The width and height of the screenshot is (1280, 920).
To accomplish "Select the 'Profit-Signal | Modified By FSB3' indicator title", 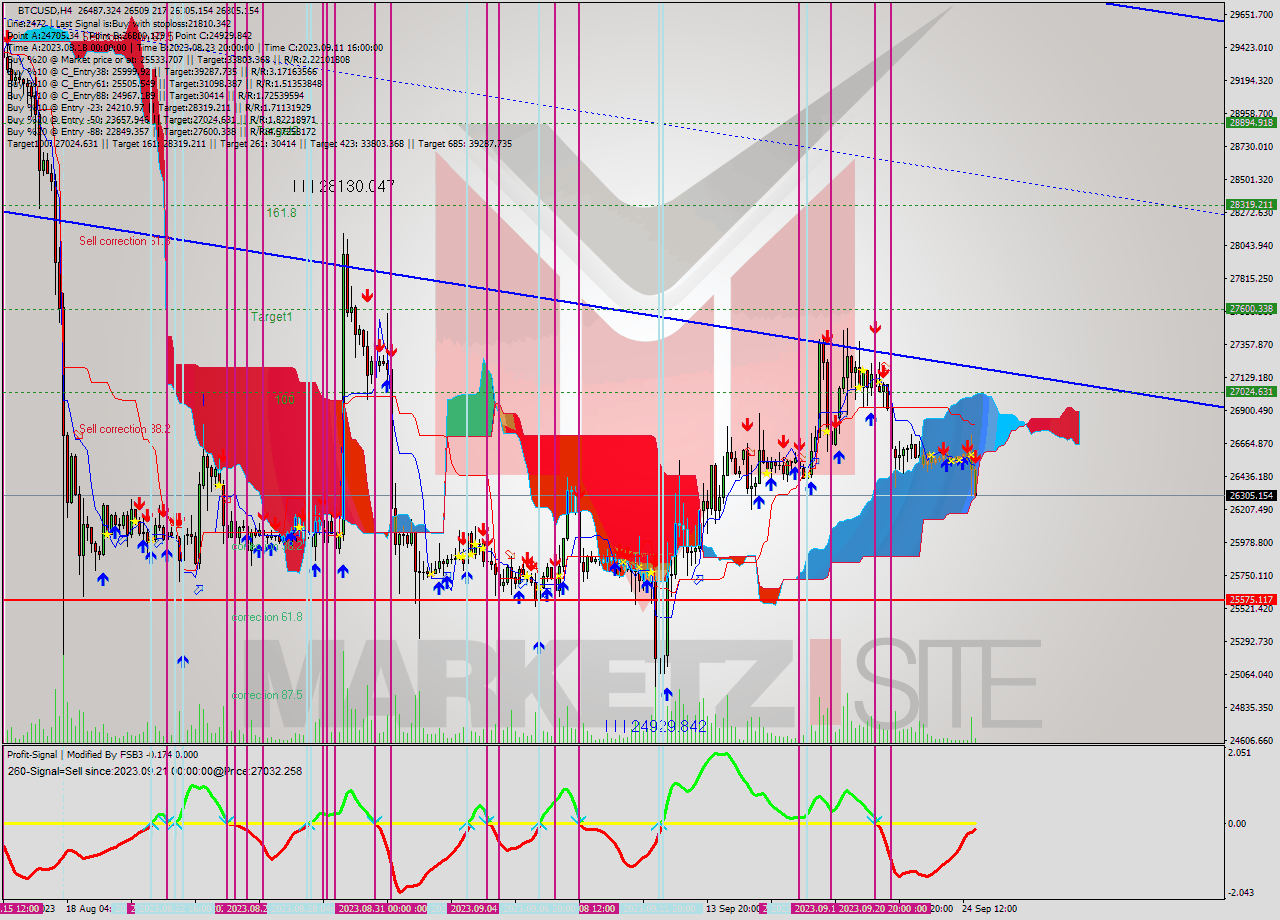I will pos(75,755).
